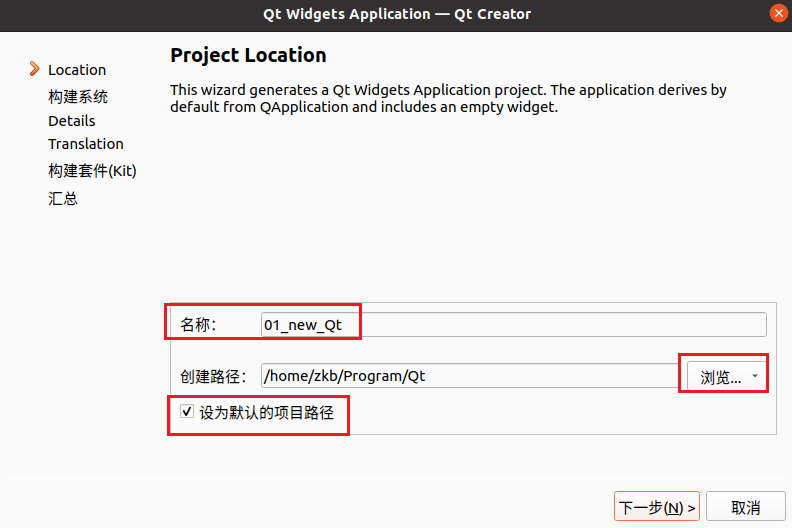Screen dimensions: 792x528
Task: Jump to the 汇总 summary step
Action: point(63,198)
